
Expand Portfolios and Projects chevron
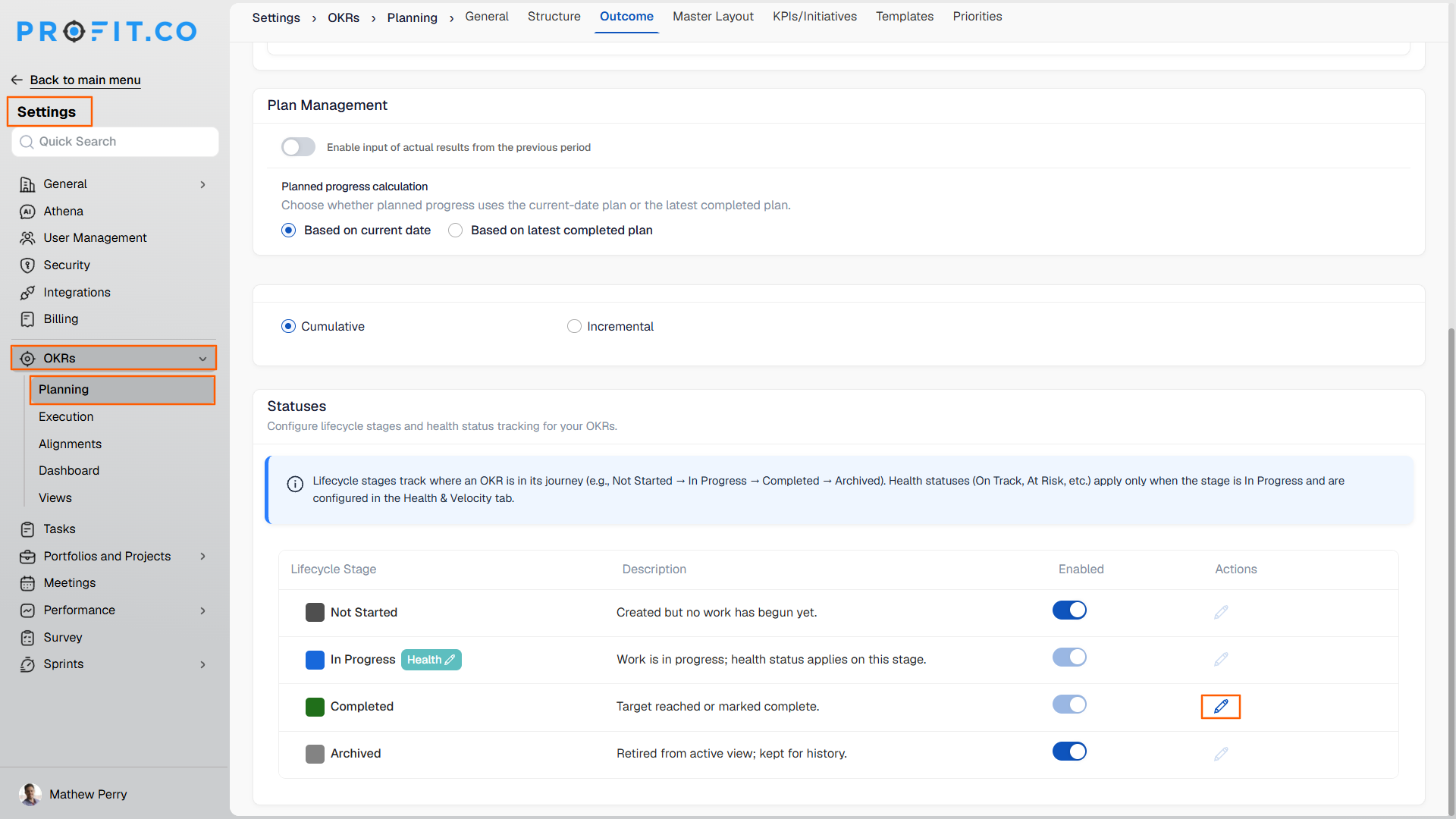202,557
